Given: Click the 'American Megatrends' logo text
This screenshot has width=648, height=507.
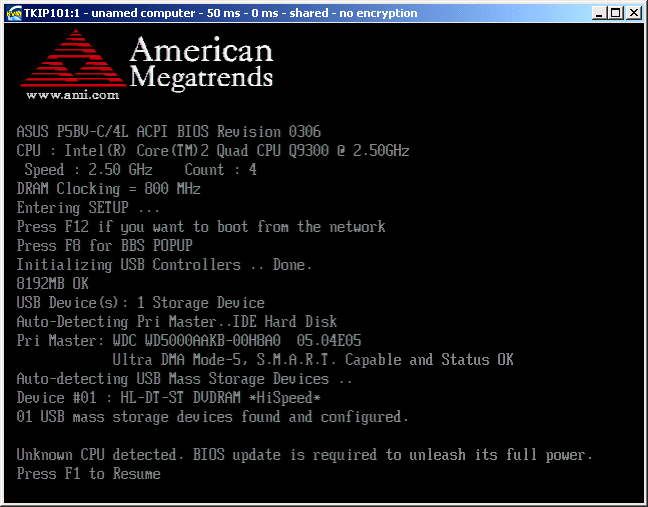Looking at the screenshot, I should pyautogui.click(x=201, y=62).
